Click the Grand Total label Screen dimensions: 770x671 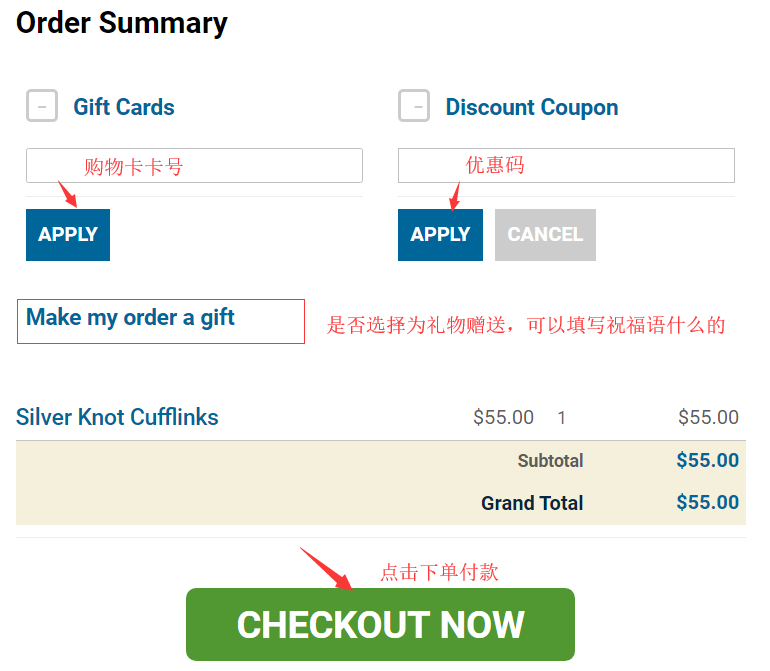[532, 503]
